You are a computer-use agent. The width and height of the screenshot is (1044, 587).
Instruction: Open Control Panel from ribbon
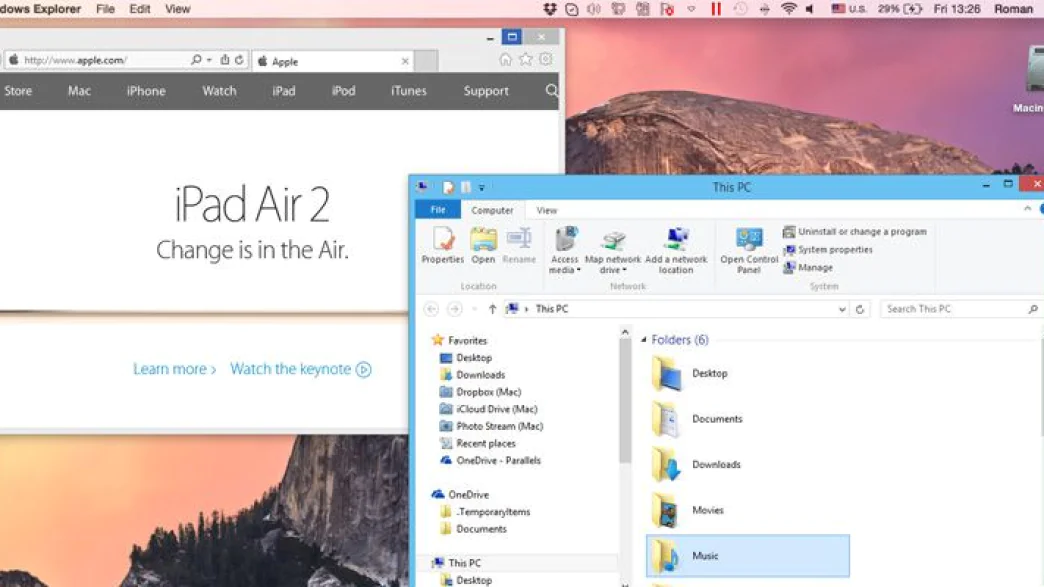(x=749, y=250)
